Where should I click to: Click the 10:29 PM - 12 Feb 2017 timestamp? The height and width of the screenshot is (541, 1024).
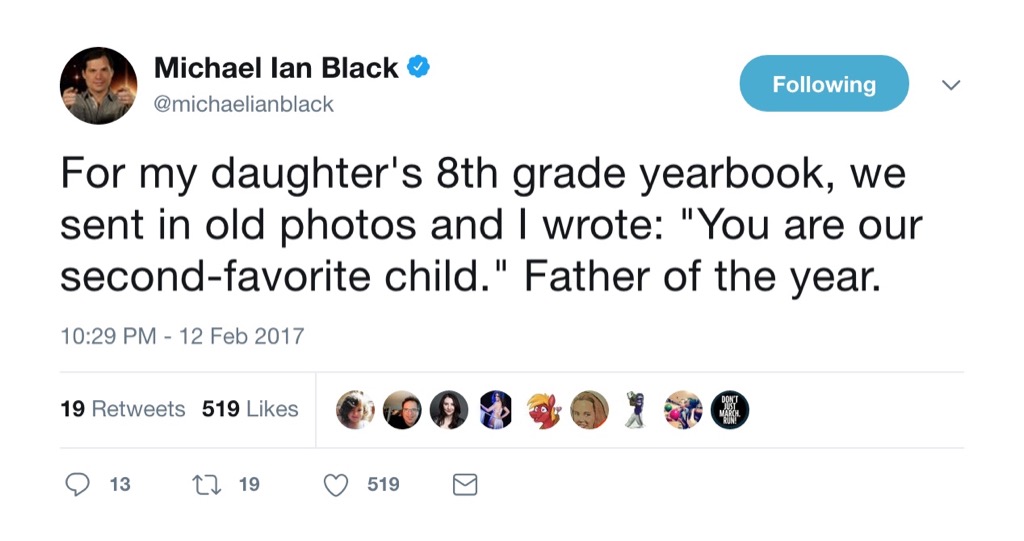[182, 336]
